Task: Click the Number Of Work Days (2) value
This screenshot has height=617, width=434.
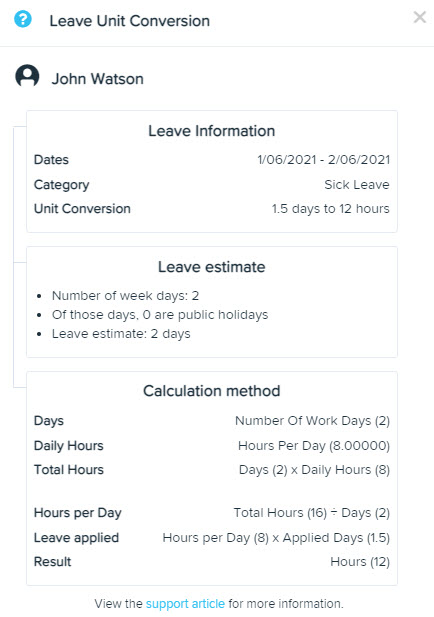Action: coord(312,421)
